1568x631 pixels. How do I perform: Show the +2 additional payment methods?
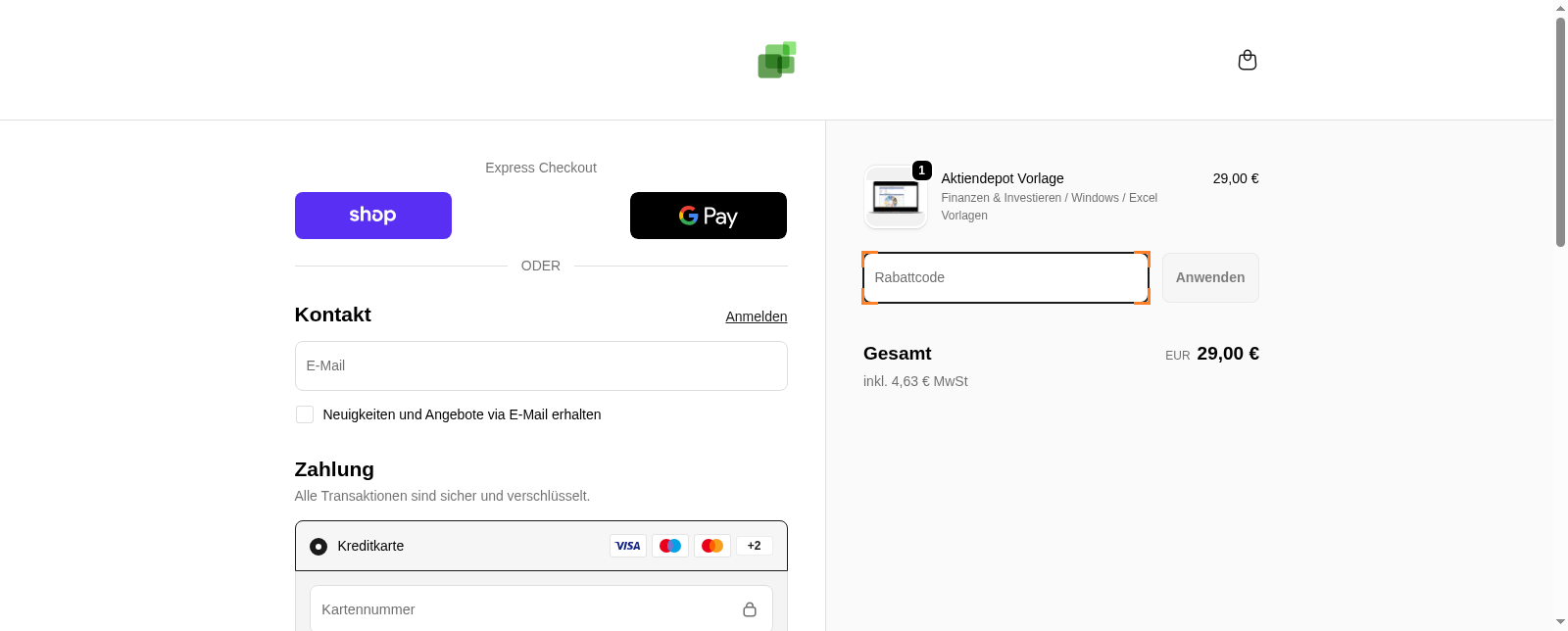[754, 546]
